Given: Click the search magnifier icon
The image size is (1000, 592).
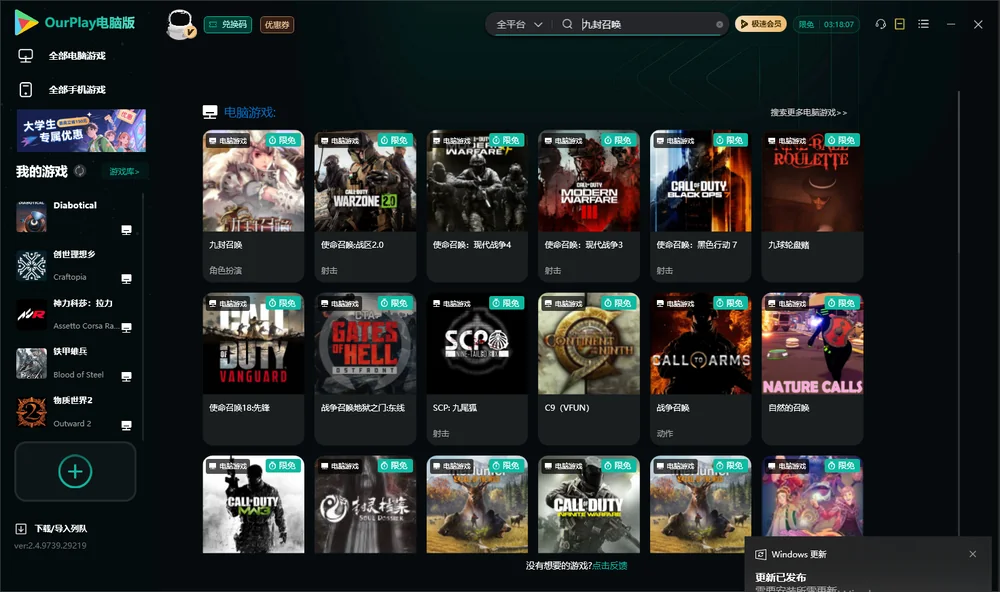Looking at the screenshot, I should pos(567,24).
